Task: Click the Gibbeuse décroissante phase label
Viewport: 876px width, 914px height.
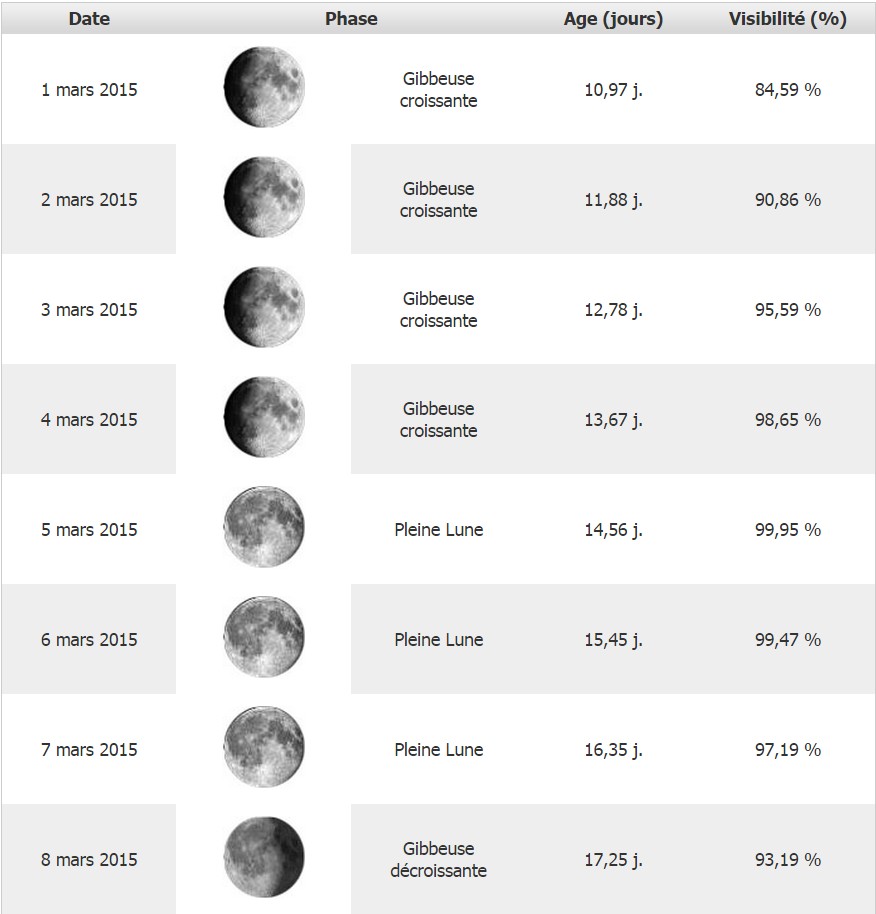Action: 439,860
